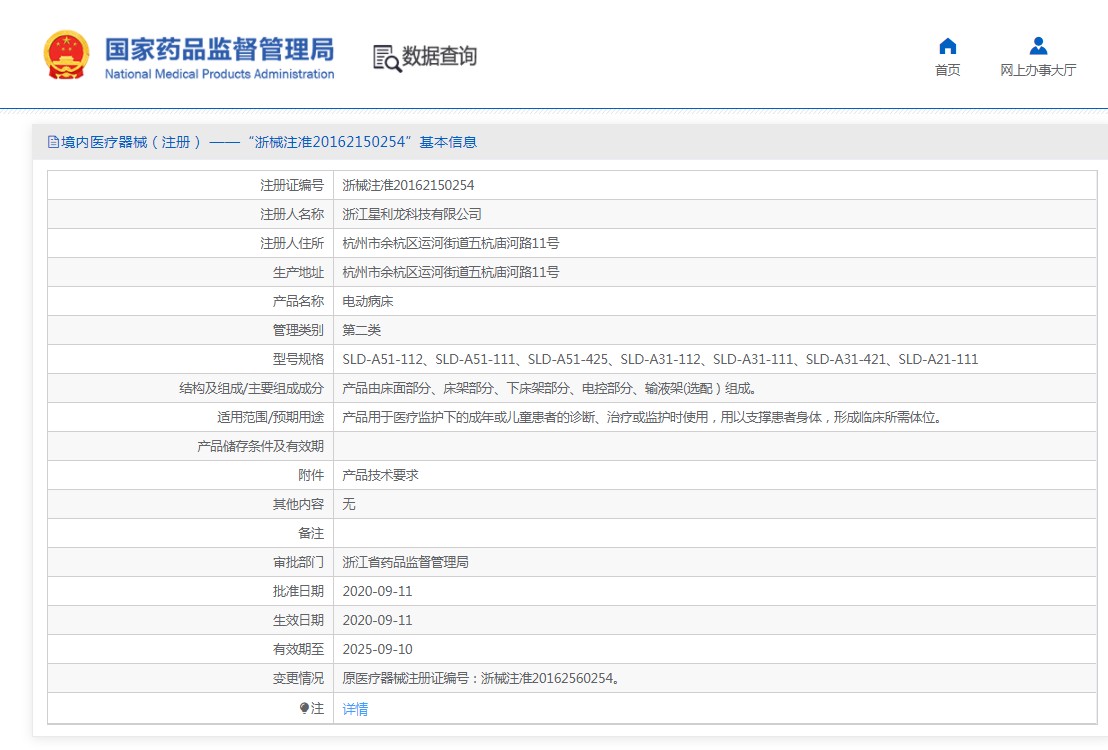Click the 生产地址 label cell
Screen dimensions: 1108x750
point(191,272)
